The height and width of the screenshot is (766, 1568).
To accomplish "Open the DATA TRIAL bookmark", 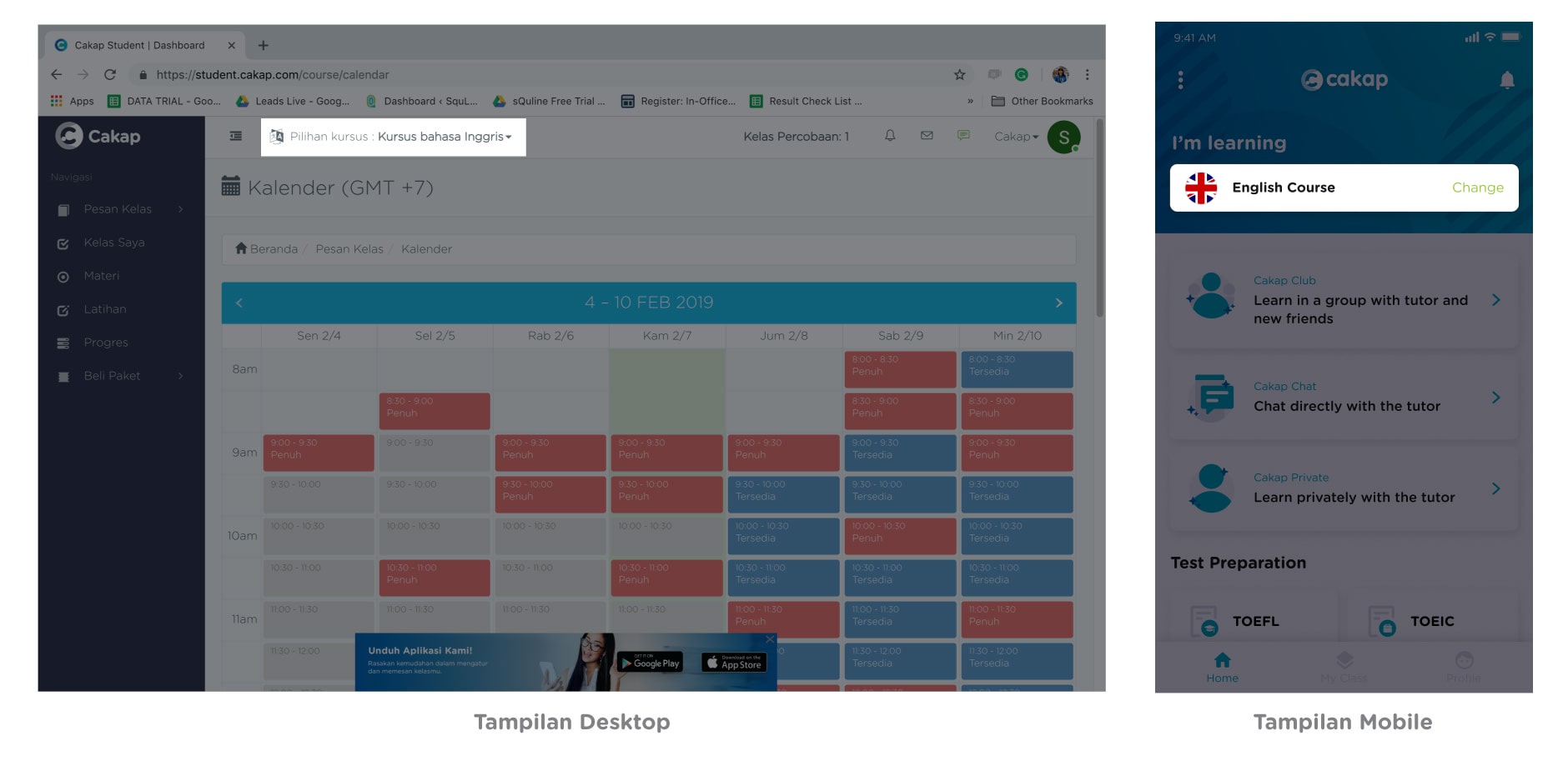I will click(165, 102).
